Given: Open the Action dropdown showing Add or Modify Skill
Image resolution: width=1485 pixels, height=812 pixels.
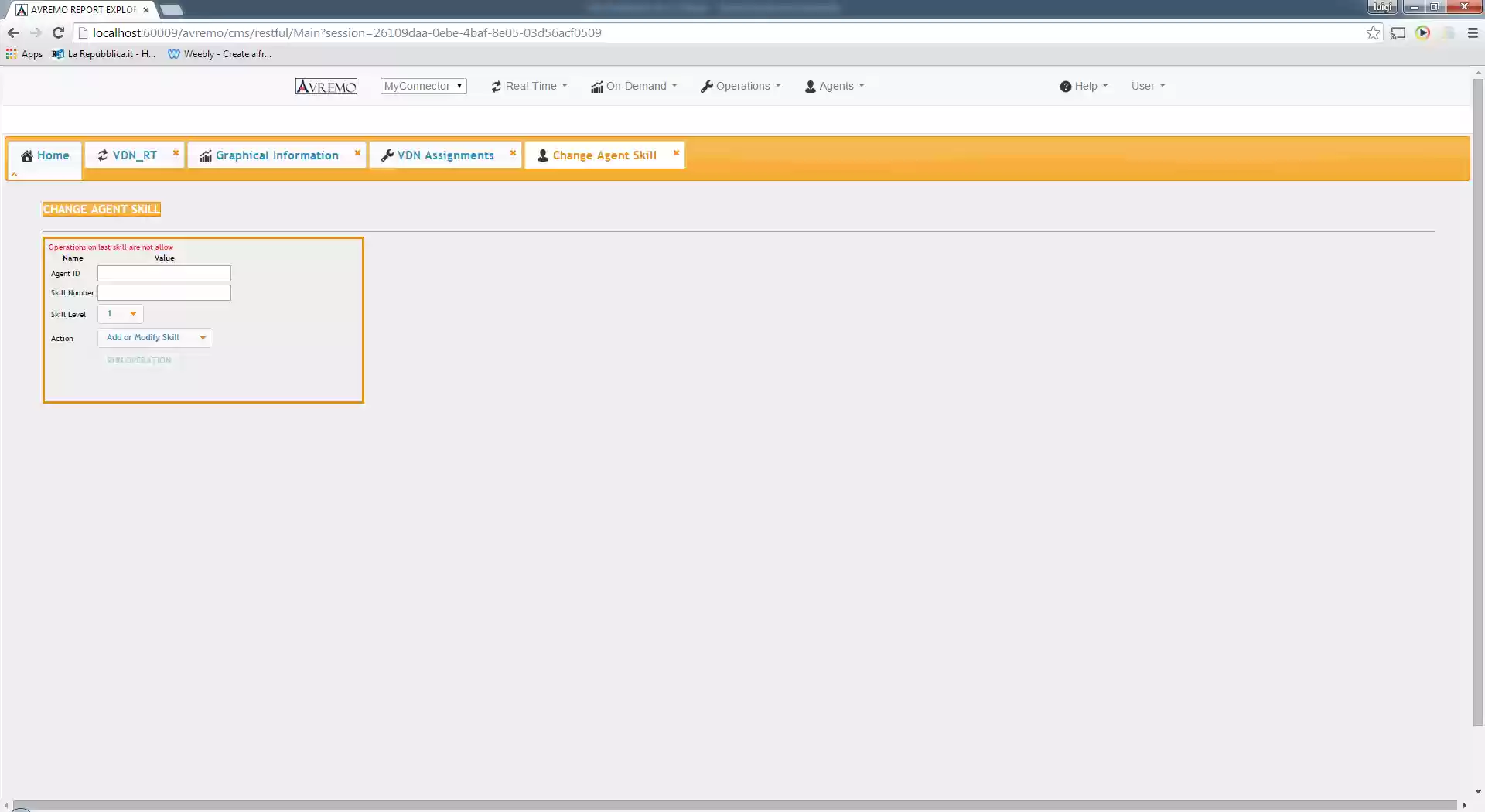Looking at the screenshot, I should pos(155,337).
